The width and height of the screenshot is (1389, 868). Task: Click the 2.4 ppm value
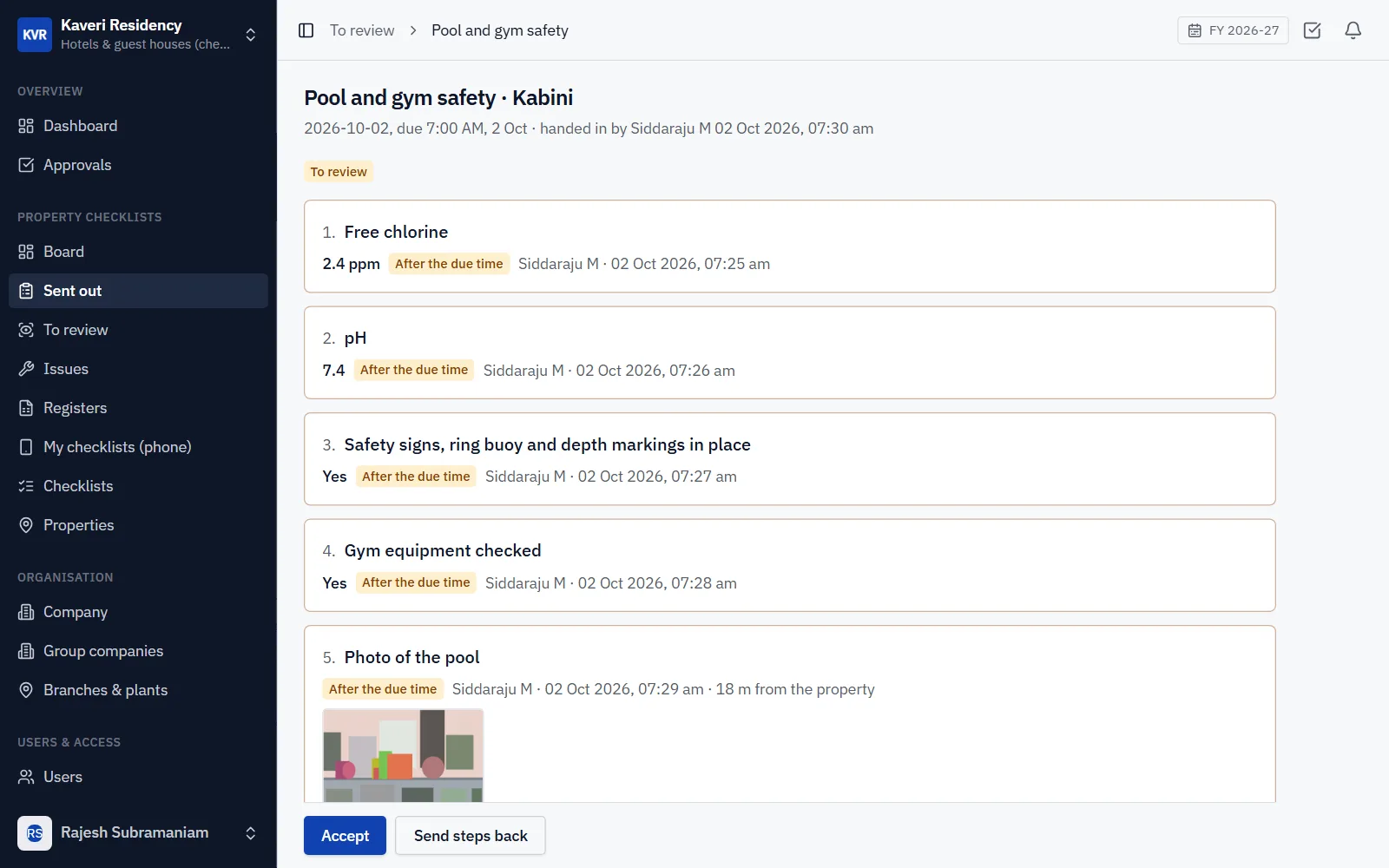[x=351, y=264]
